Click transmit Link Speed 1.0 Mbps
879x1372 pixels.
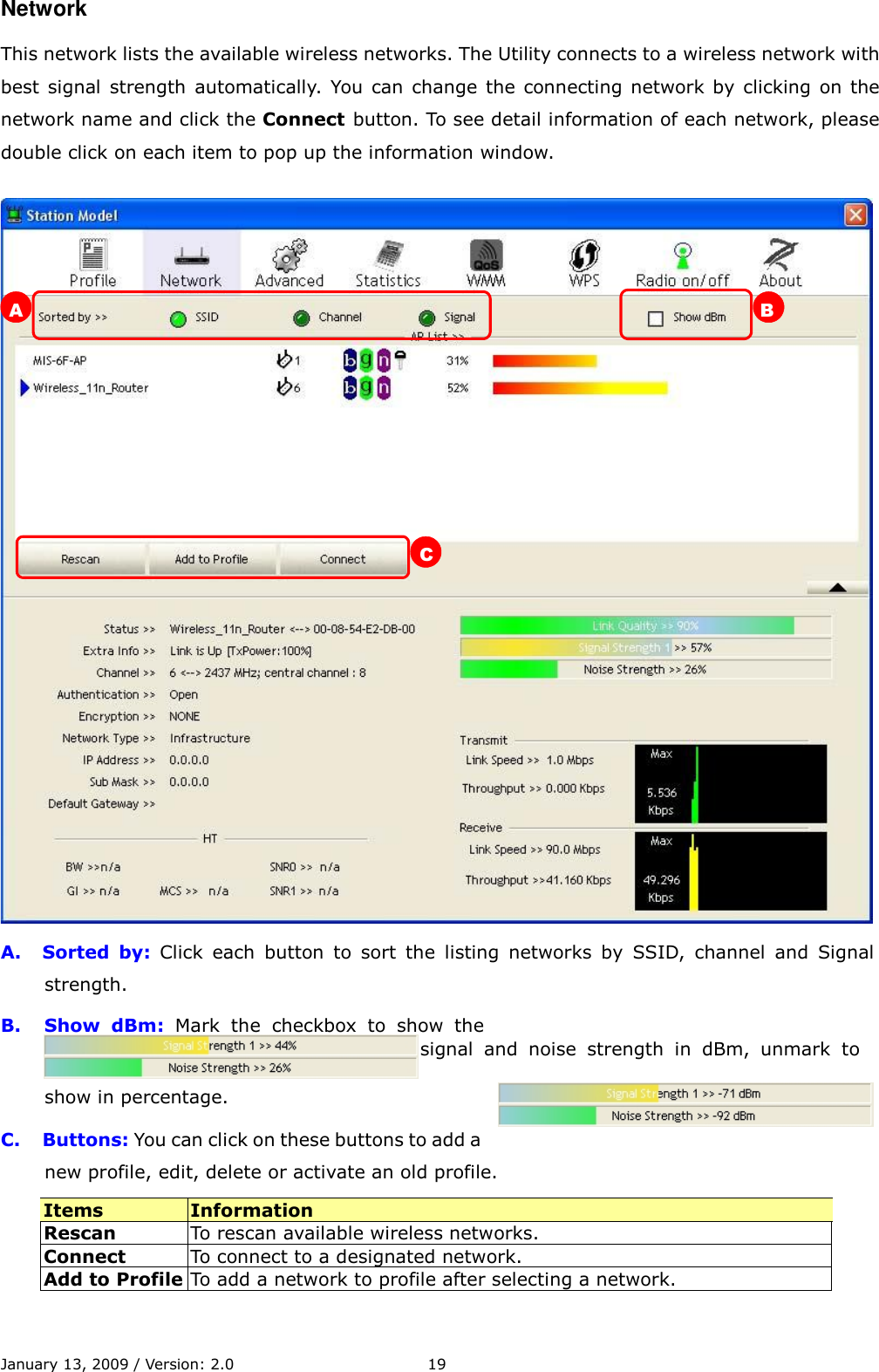click(530, 760)
